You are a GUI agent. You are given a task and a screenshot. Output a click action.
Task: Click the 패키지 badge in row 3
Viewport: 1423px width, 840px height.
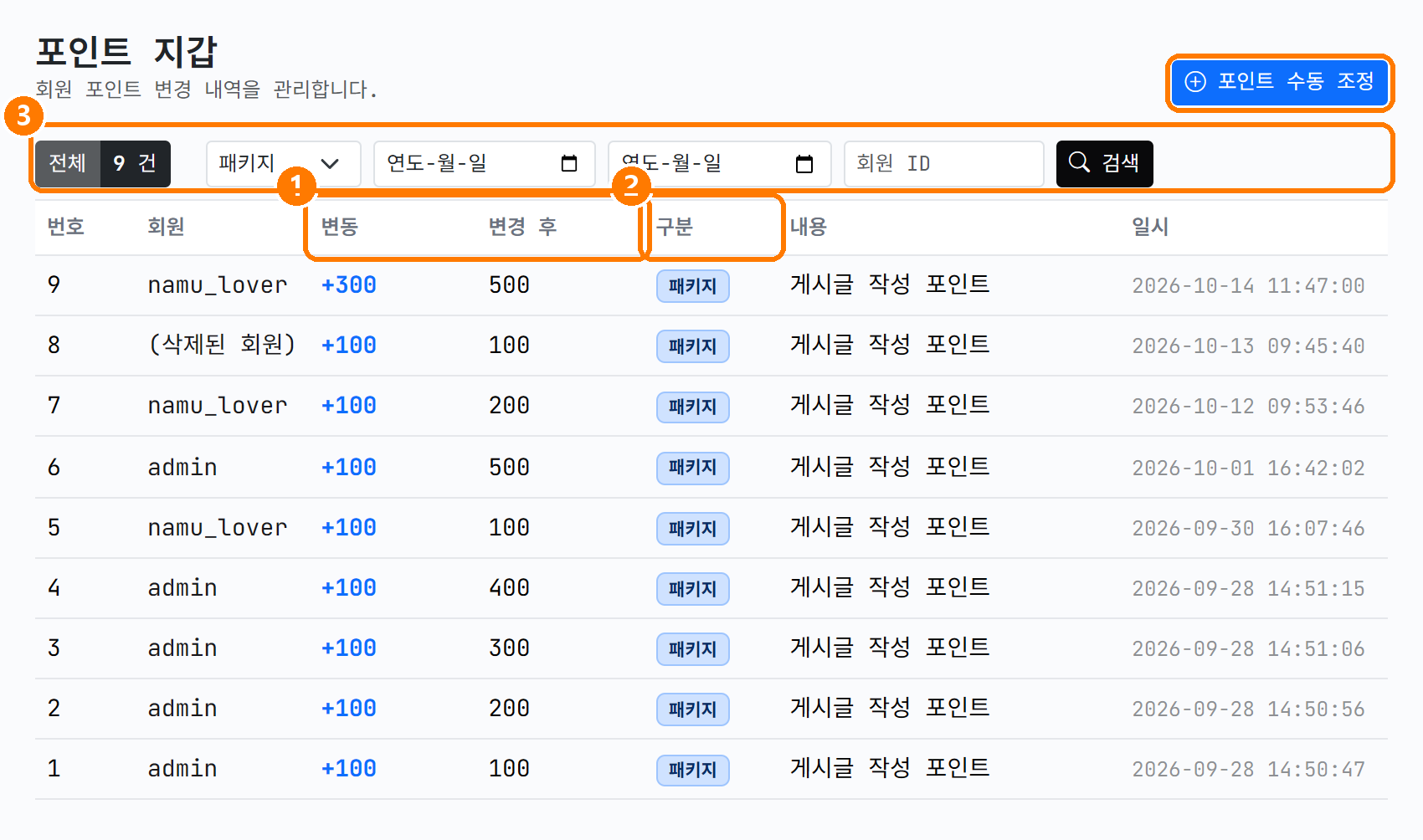(x=693, y=649)
